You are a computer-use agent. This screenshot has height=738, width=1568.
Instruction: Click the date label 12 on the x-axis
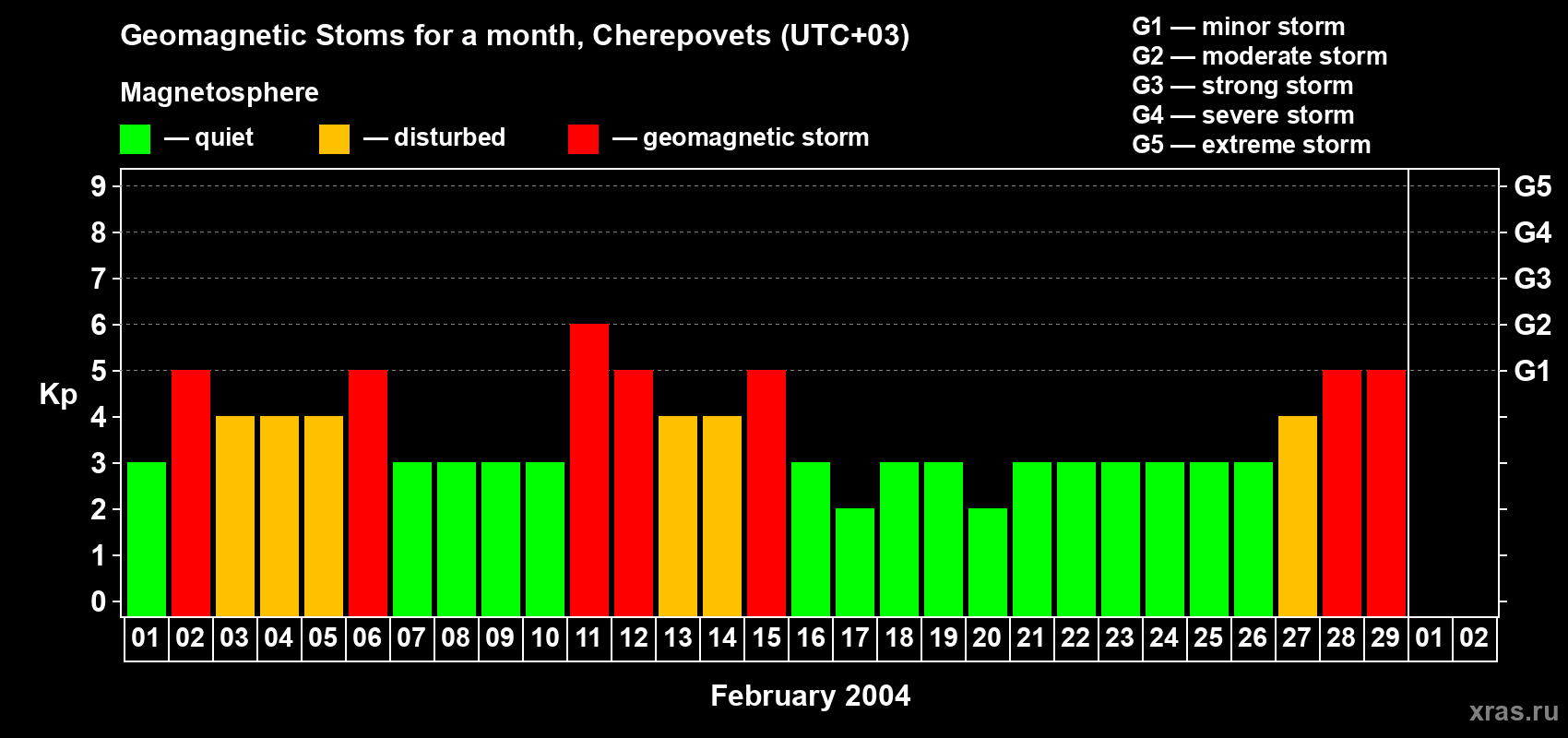coord(634,638)
